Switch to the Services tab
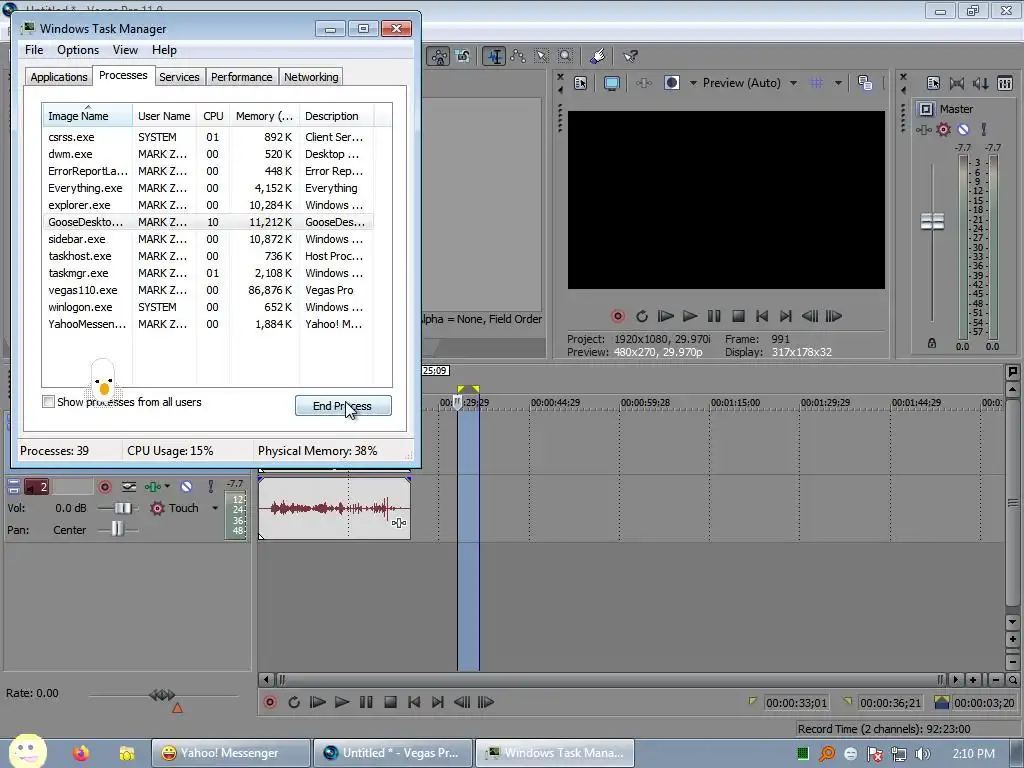The height and width of the screenshot is (768, 1024). click(x=179, y=77)
